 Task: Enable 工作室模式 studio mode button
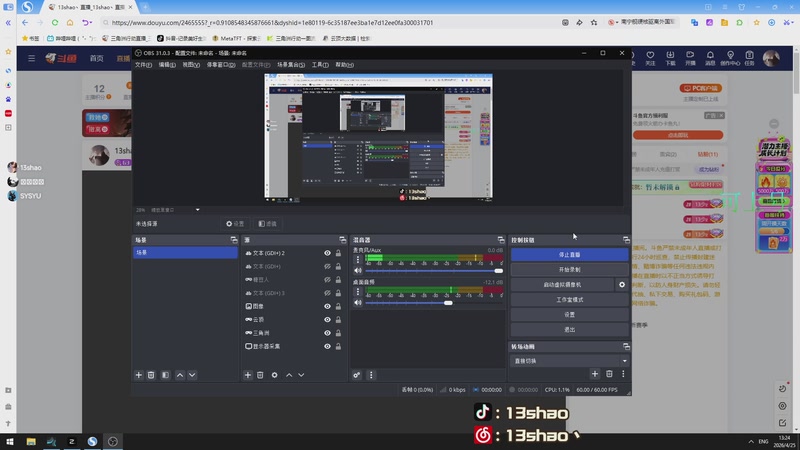pos(569,299)
